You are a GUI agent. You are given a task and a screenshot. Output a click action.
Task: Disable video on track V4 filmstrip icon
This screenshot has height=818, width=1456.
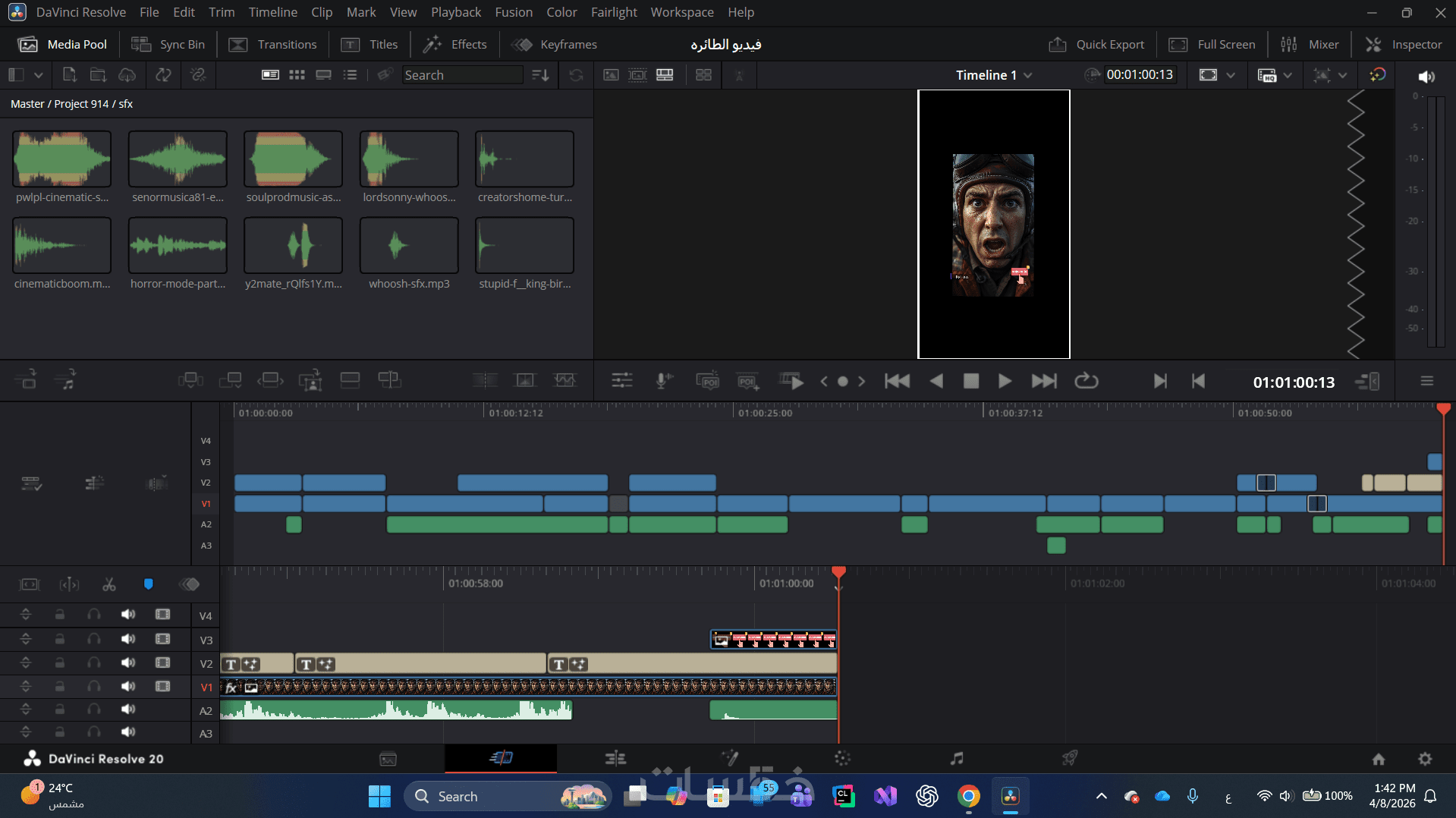coord(162,614)
